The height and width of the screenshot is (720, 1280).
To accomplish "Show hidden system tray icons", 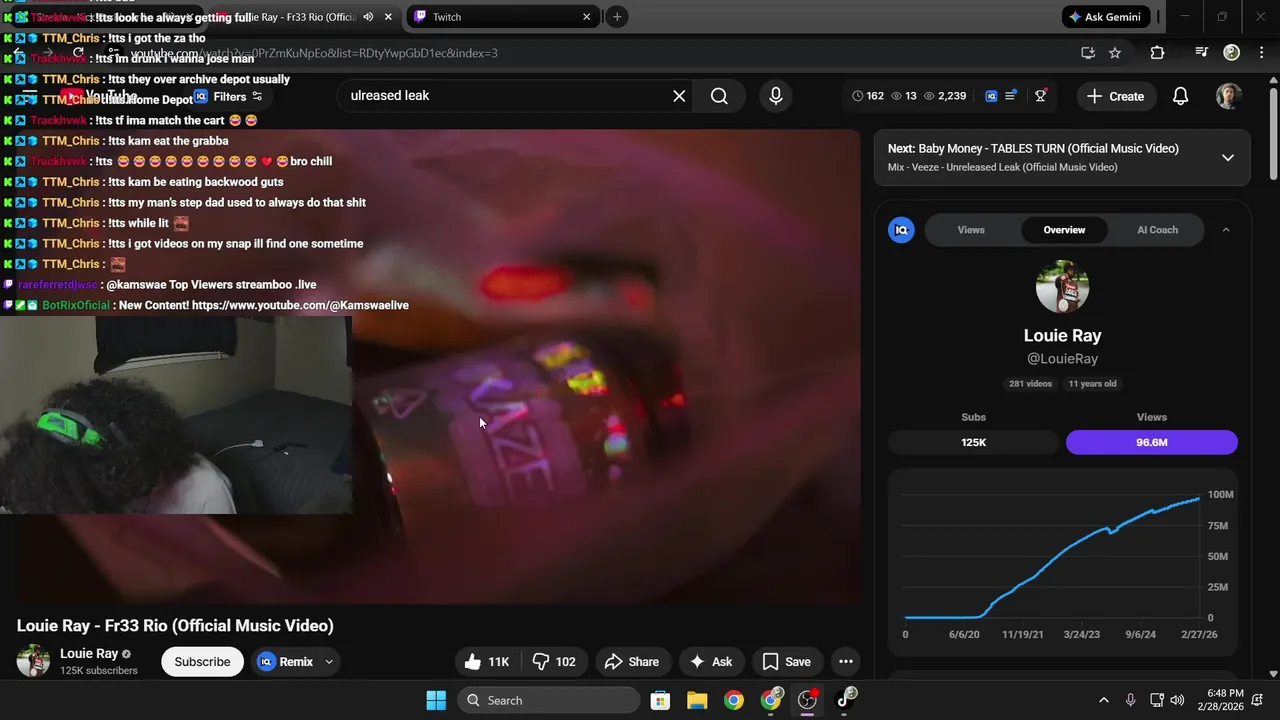I will (x=1103, y=700).
